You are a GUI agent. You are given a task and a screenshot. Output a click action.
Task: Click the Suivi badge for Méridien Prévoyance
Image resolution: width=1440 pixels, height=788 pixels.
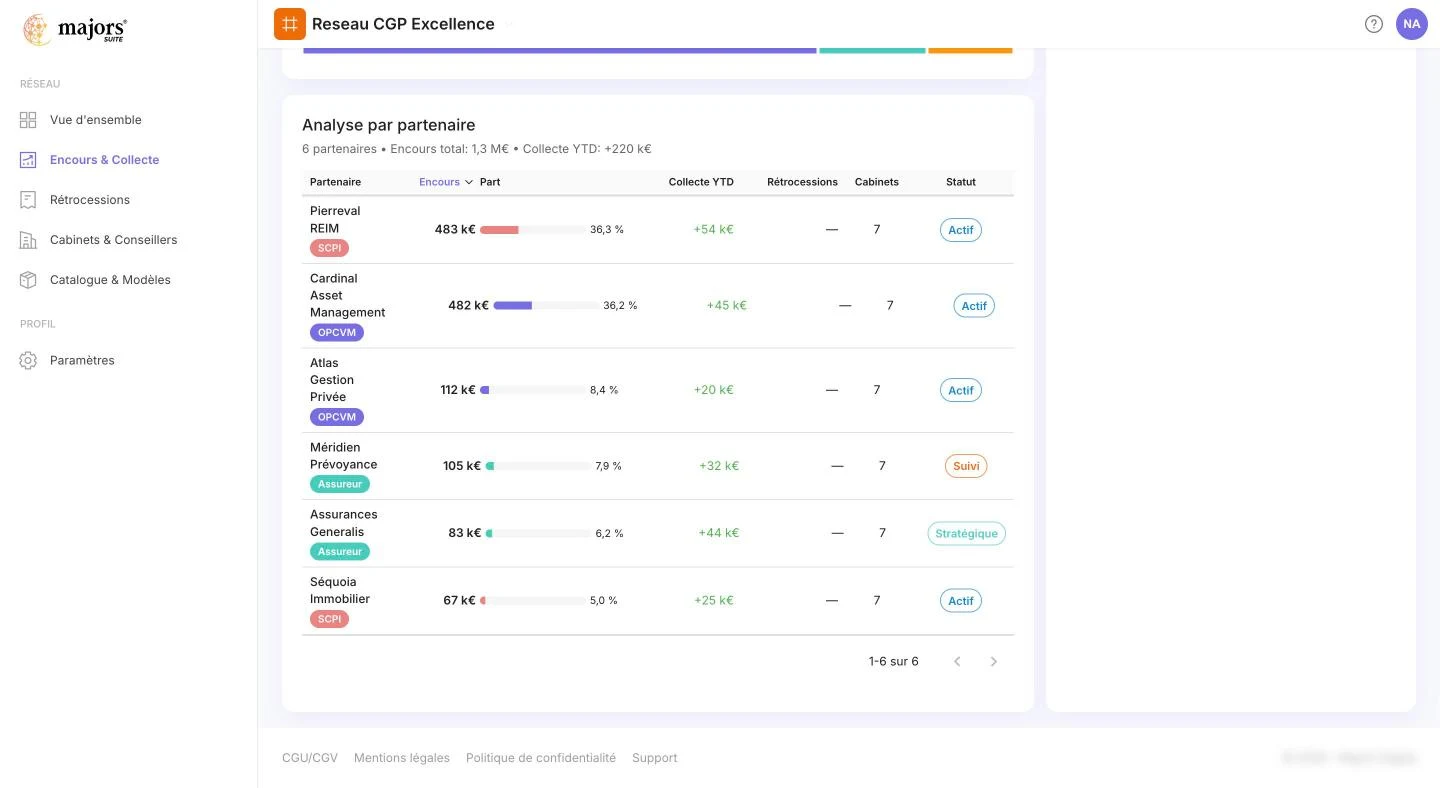click(x=966, y=466)
